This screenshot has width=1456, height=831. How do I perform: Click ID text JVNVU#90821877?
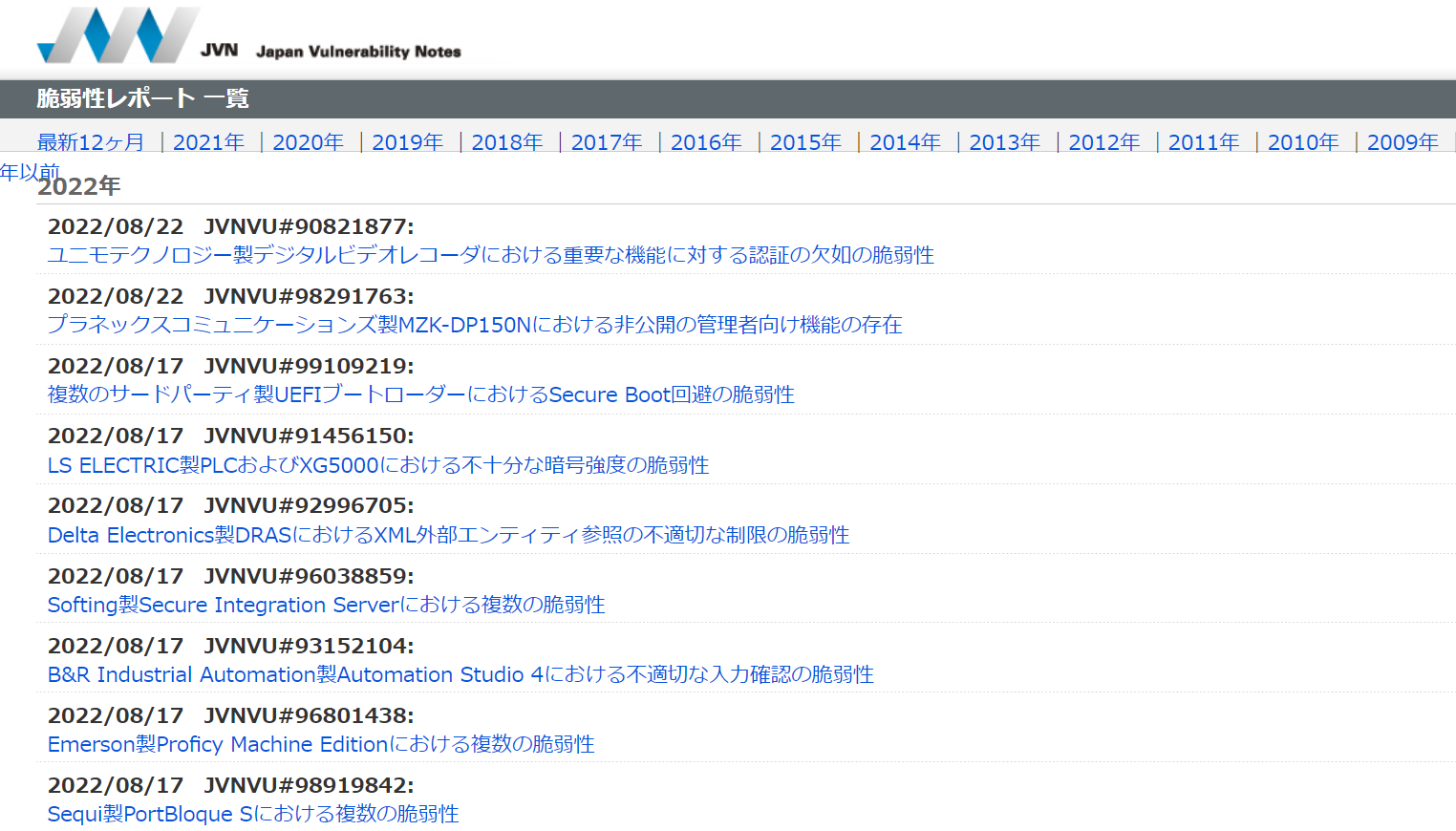309,226
